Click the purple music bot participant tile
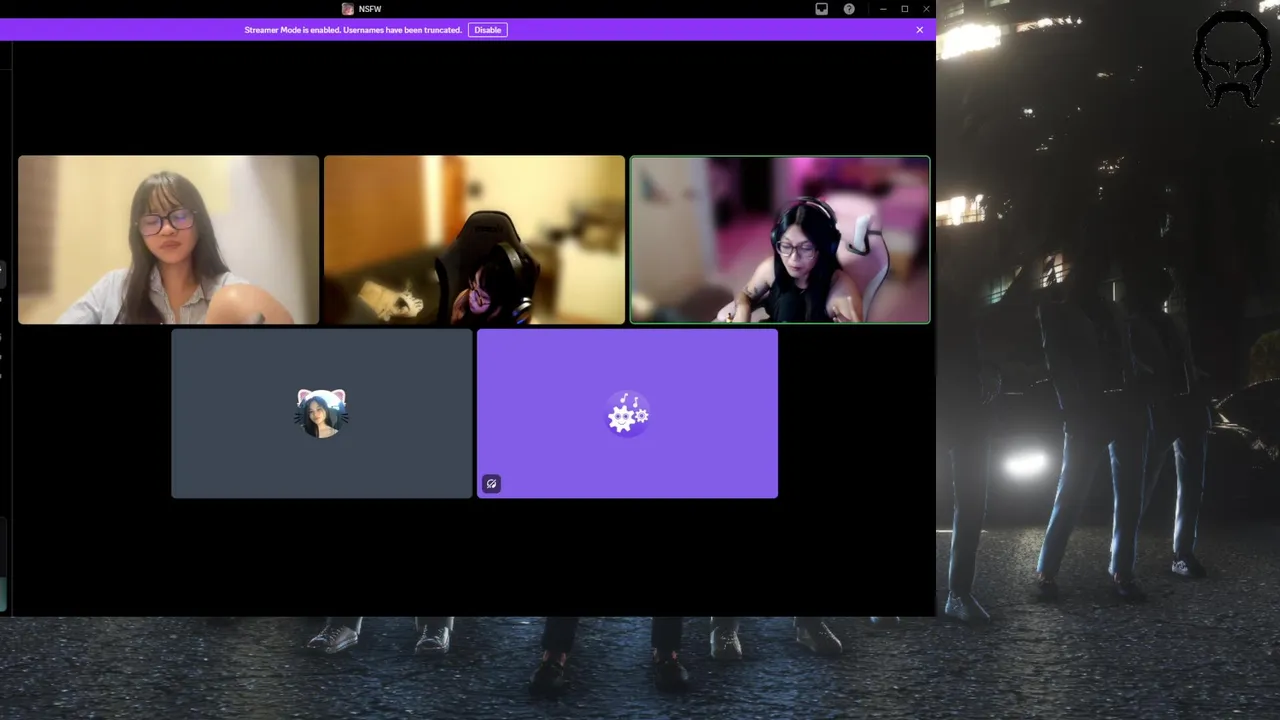 point(627,414)
